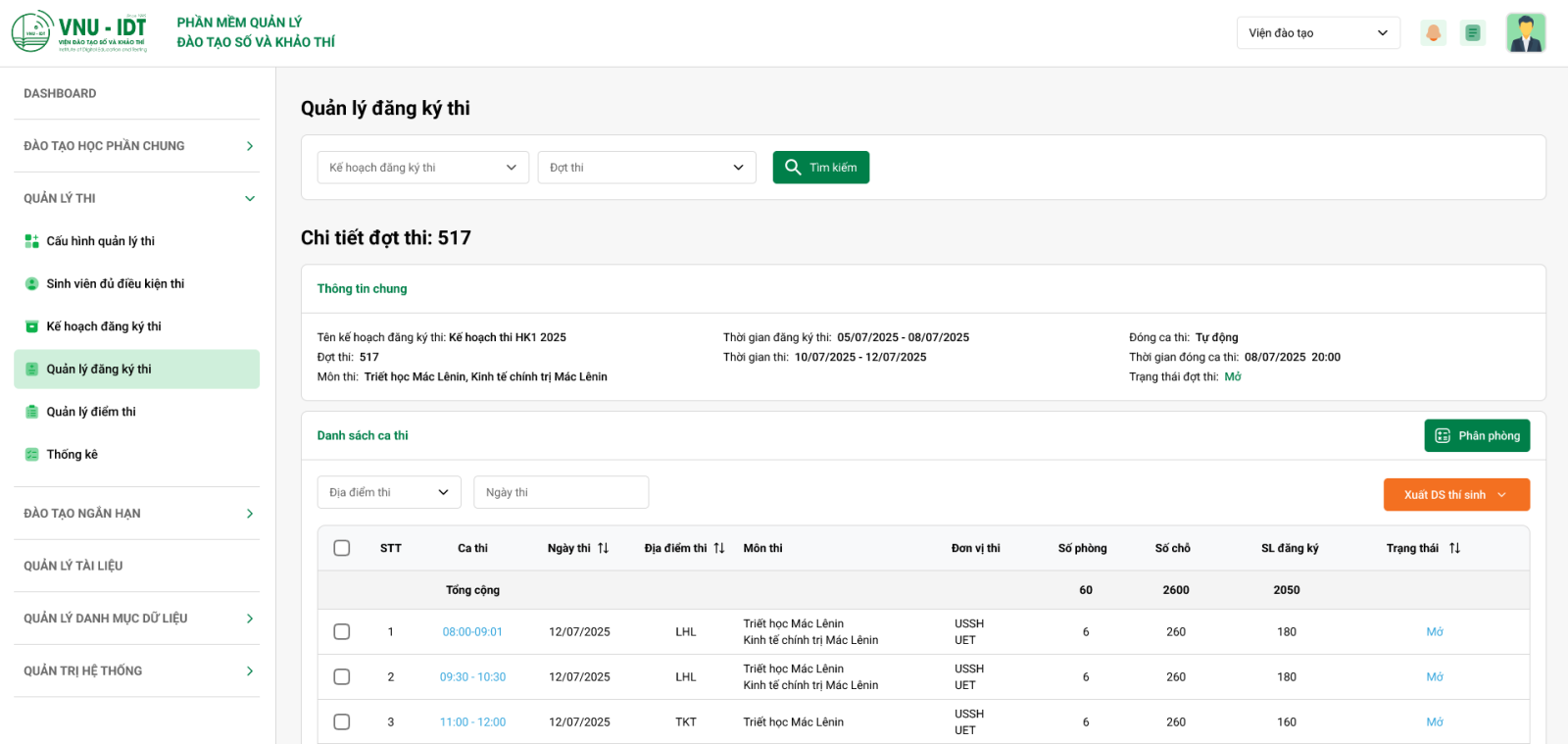Click the notification bell icon
Screen dimensions: 1568x744
[x=1433, y=33]
